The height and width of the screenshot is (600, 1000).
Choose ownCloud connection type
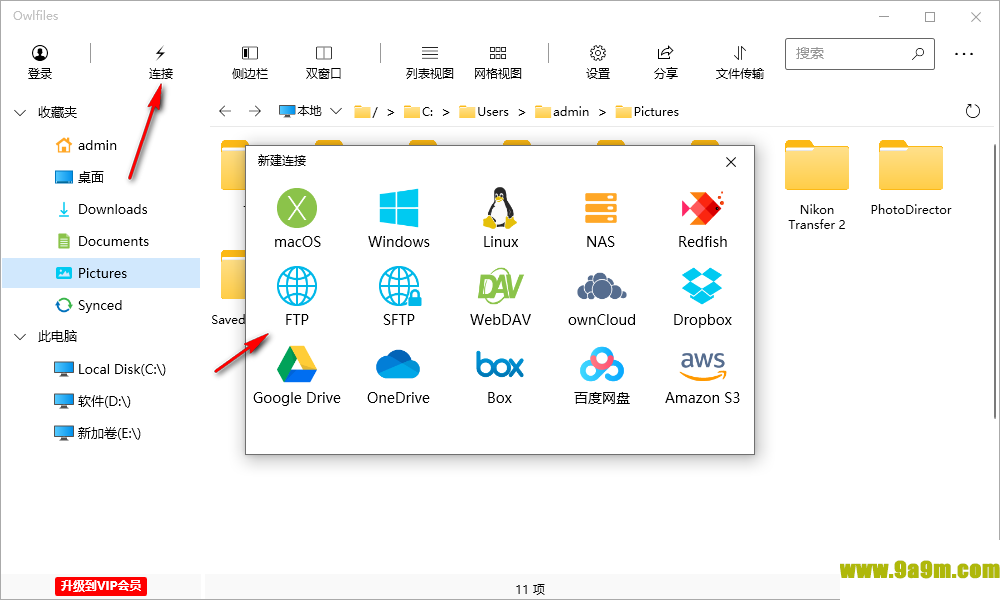pos(601,297)
